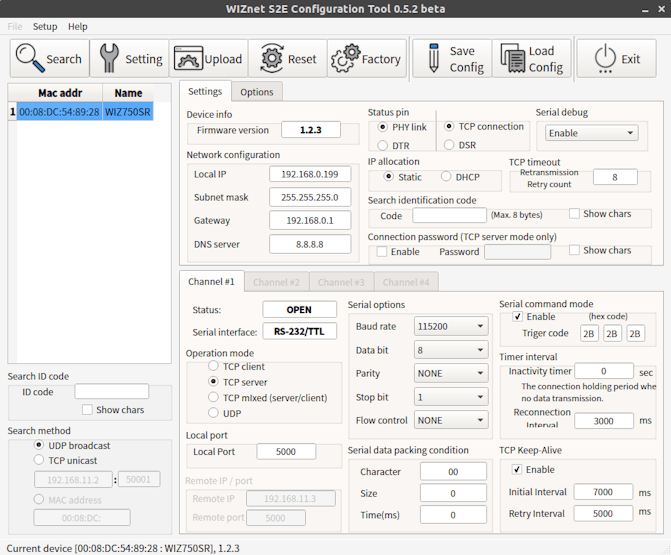Click the Setting button label
This screenshot has width=671, height=555.
144,59
